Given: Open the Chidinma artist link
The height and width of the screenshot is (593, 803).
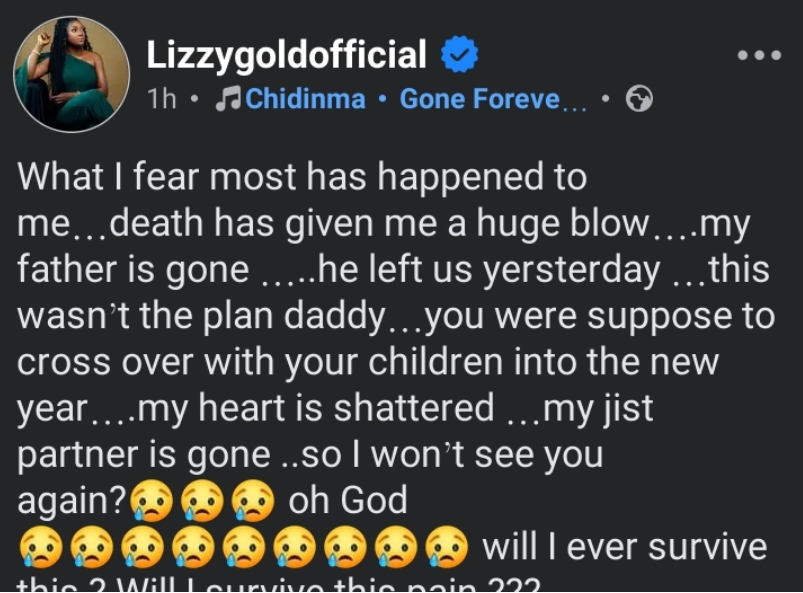Looking at the screenshot, I should (305, 99).
